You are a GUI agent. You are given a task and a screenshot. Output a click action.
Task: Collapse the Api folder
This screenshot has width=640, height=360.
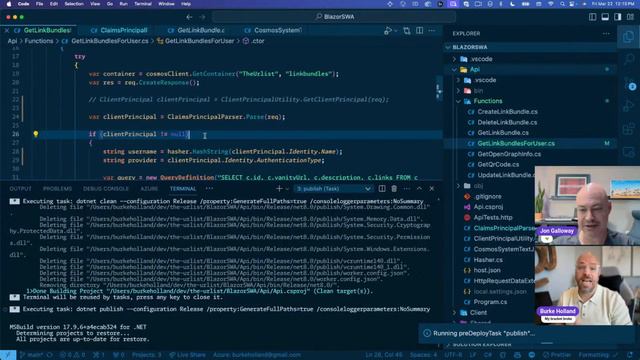tap(454, 70)
